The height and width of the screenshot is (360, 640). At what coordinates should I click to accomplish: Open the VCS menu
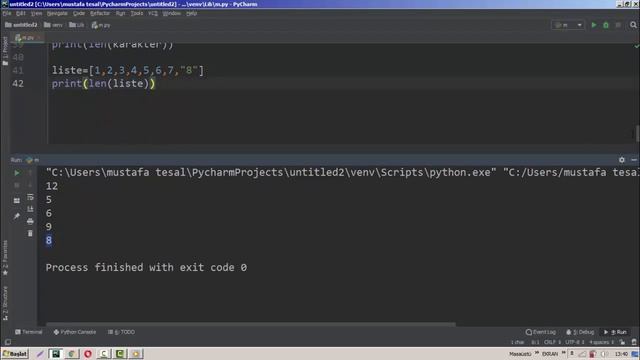153,13
